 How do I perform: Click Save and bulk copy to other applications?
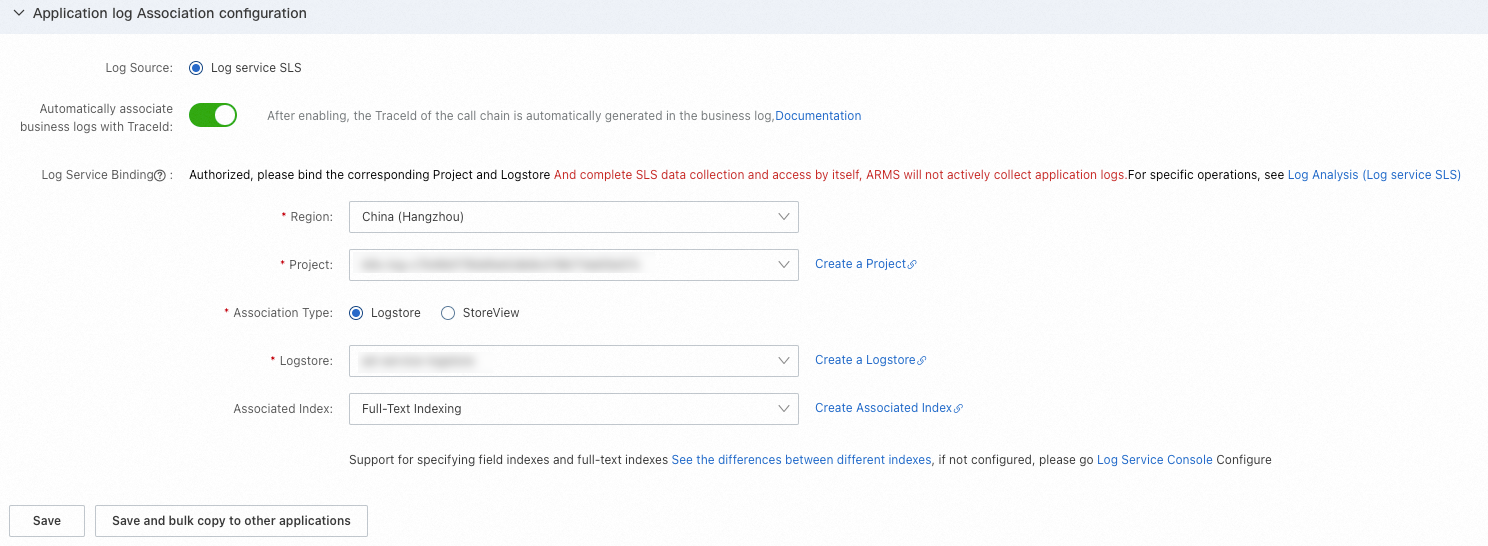[x=231, y=521]
